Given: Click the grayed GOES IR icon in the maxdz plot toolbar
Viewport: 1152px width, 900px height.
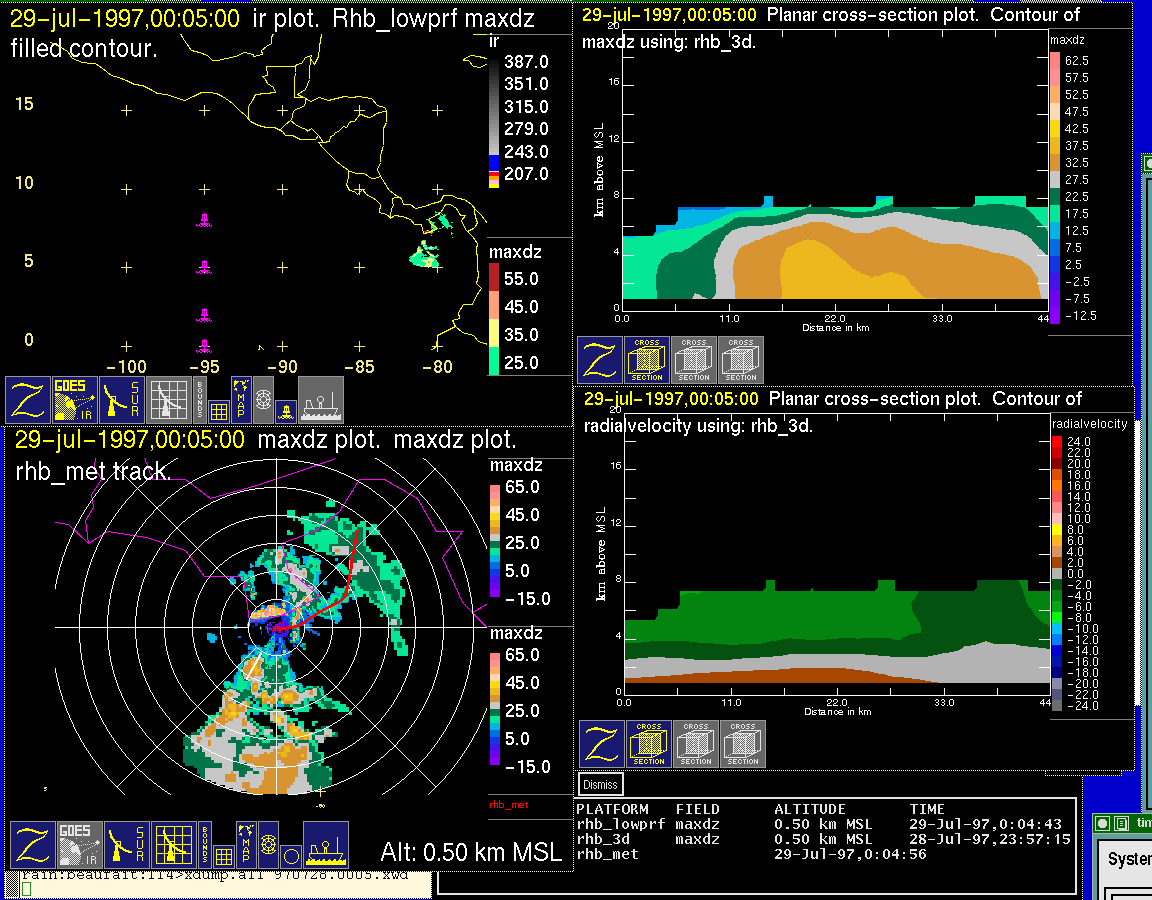Looking at the screenshot, I should (78, 845).
